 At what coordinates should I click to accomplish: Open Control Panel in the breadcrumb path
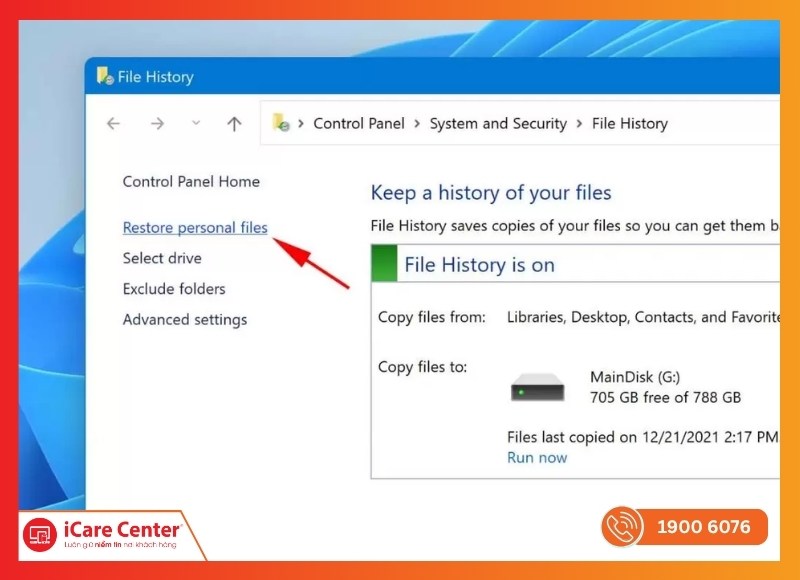click(359, 124)
